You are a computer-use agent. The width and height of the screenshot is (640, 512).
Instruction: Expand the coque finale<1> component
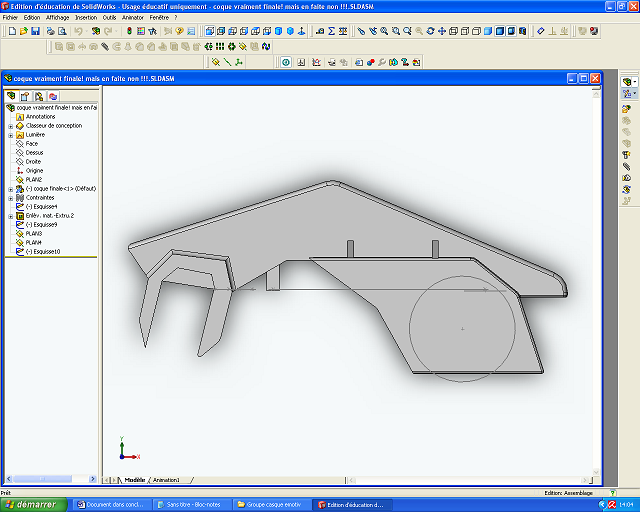click(10, 189)
